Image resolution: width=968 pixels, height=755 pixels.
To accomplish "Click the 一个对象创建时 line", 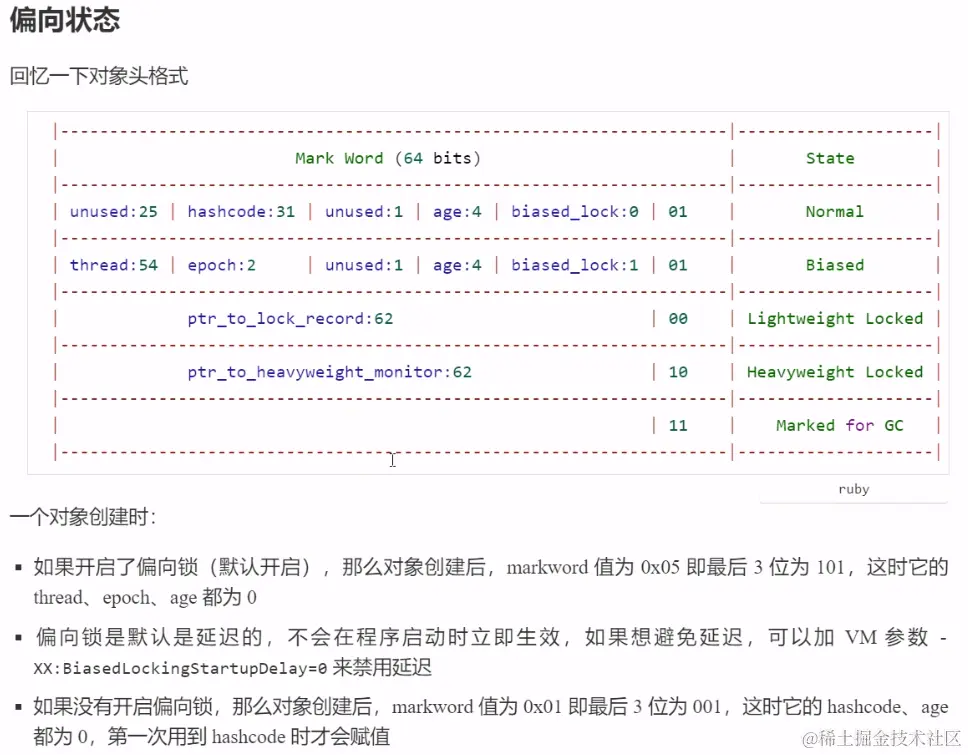I will [x=83, y=517].
